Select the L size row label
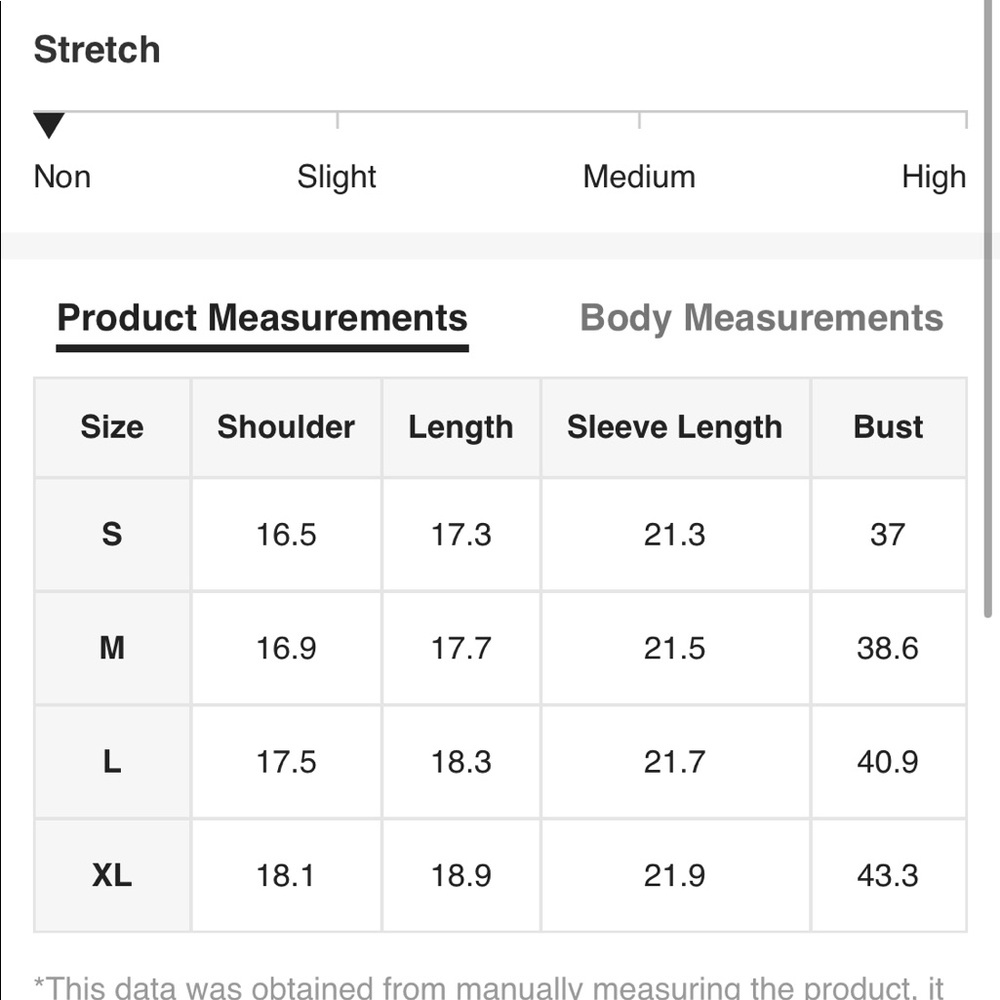Viewport: 1000px width, 1000px height. point(112,761)
